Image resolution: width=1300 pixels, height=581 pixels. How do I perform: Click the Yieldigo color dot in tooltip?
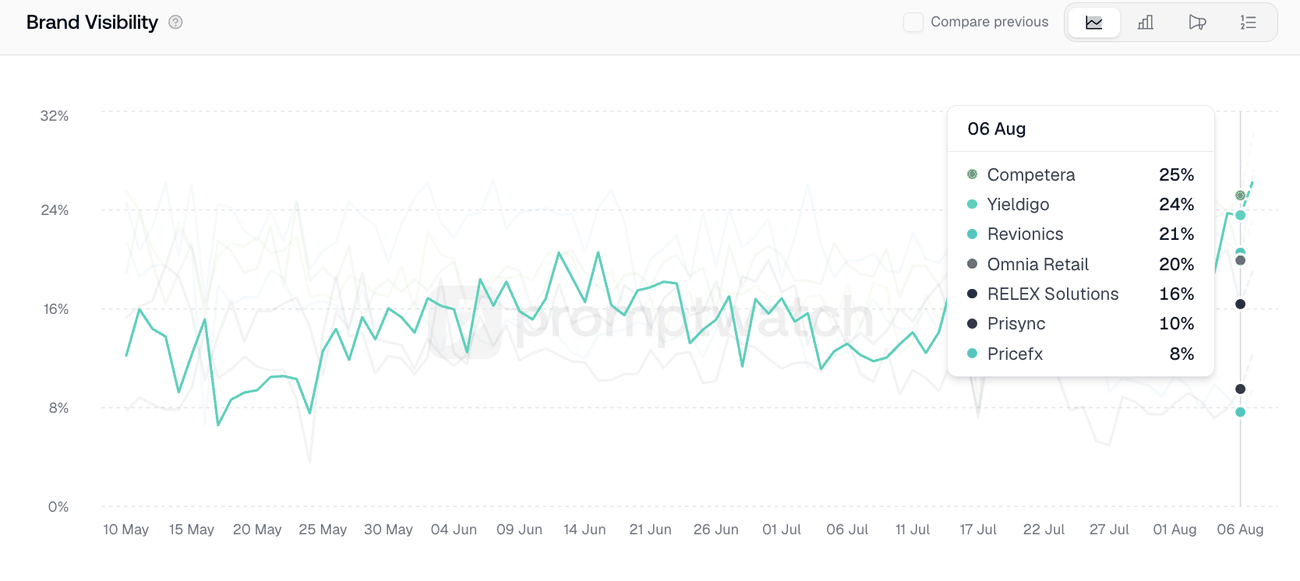click(x=972, y=204)
